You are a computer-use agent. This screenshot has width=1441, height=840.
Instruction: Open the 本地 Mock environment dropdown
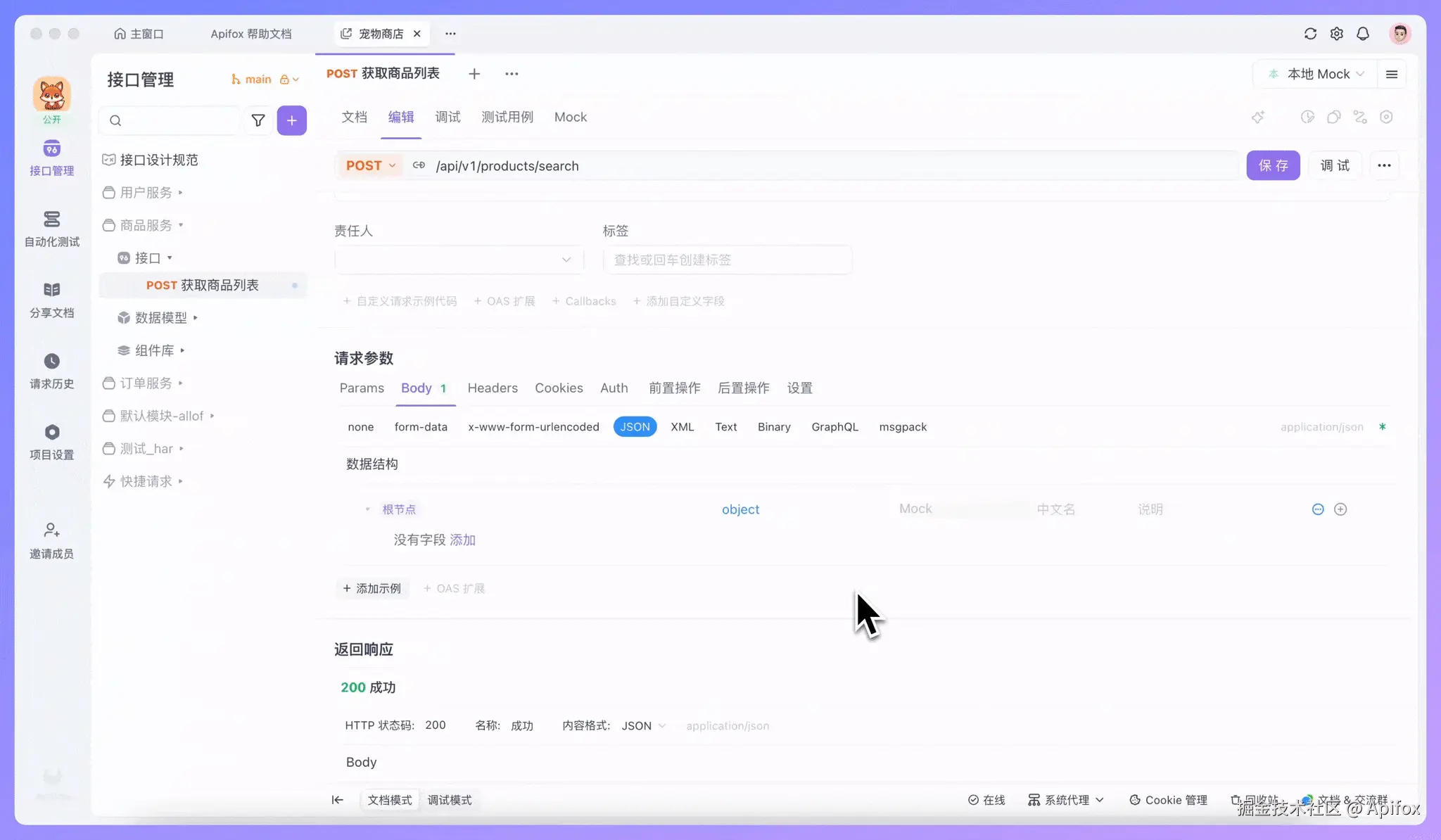pyautogui.click(x=1318, y=74)
